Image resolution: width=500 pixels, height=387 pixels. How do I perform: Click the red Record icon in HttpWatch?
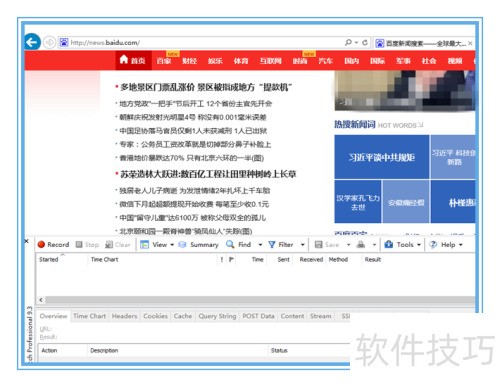[41, 245]
